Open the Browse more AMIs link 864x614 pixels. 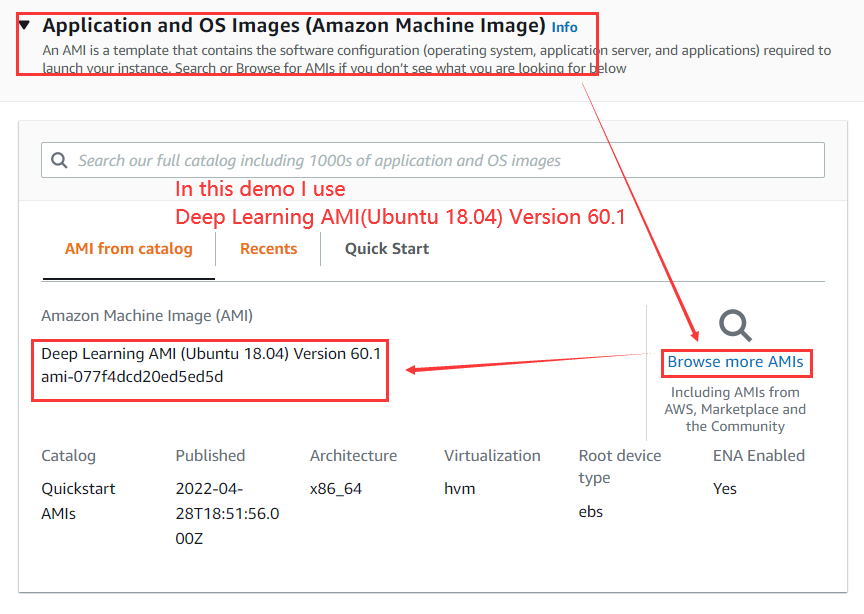coord(736,362)
